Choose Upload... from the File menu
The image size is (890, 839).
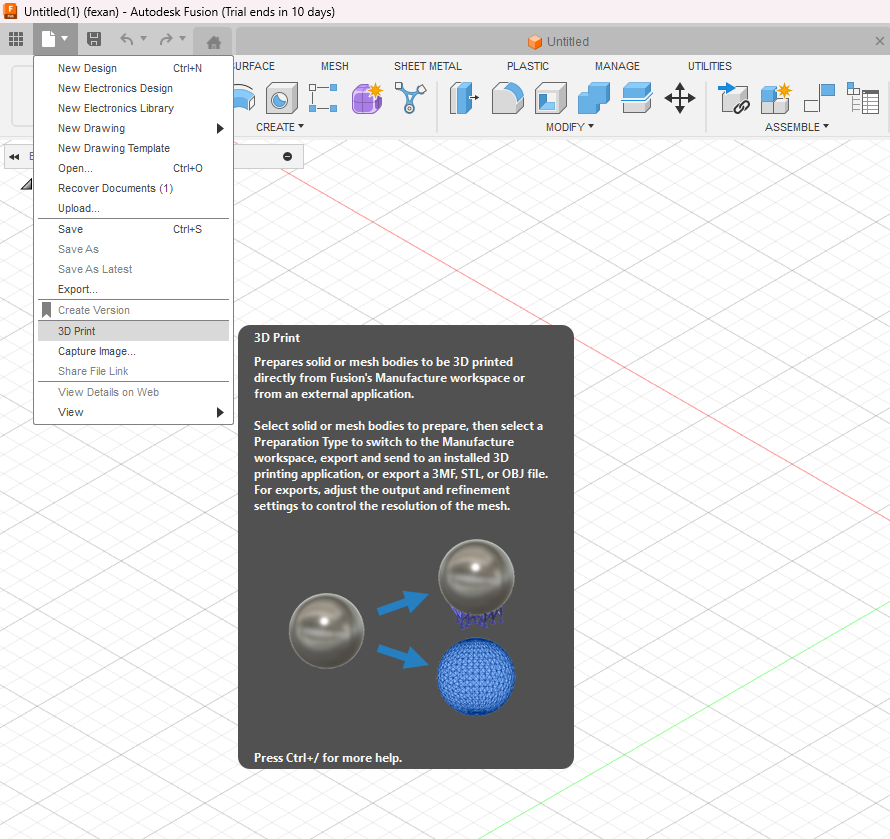(133, 208)
